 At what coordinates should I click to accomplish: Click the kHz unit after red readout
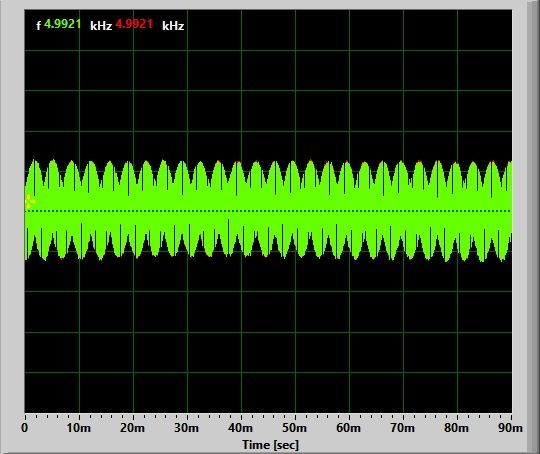tap(173, 26)
